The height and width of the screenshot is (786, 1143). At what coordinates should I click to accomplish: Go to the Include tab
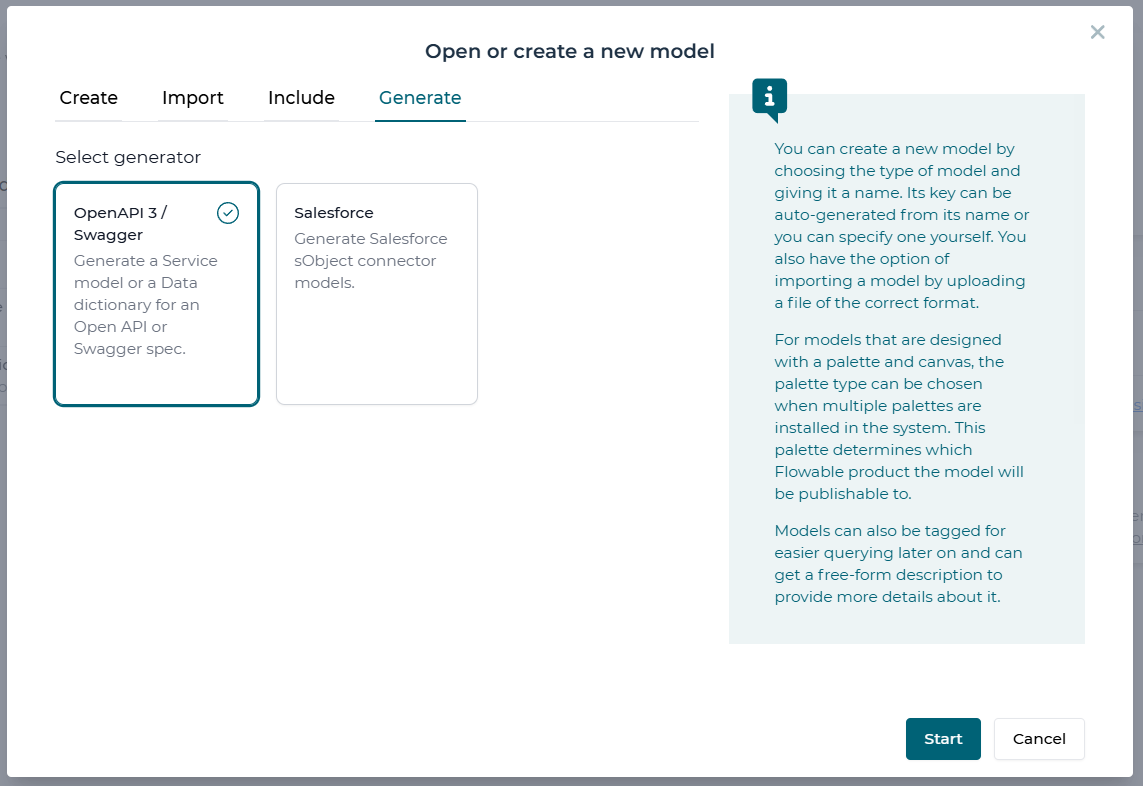click(301, 98)
